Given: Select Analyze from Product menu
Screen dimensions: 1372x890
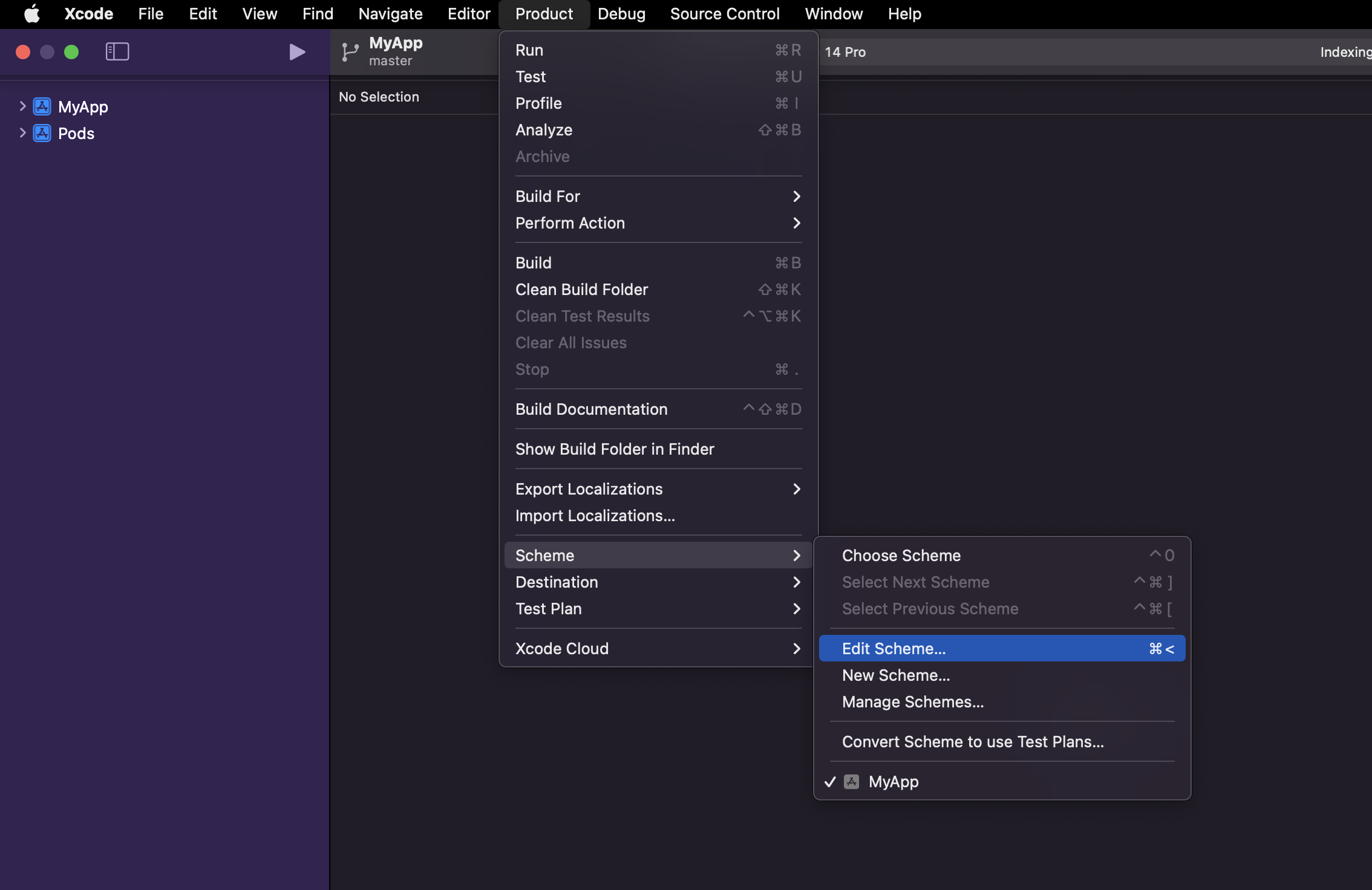Looking at the screenshot, I should [658, 130].
